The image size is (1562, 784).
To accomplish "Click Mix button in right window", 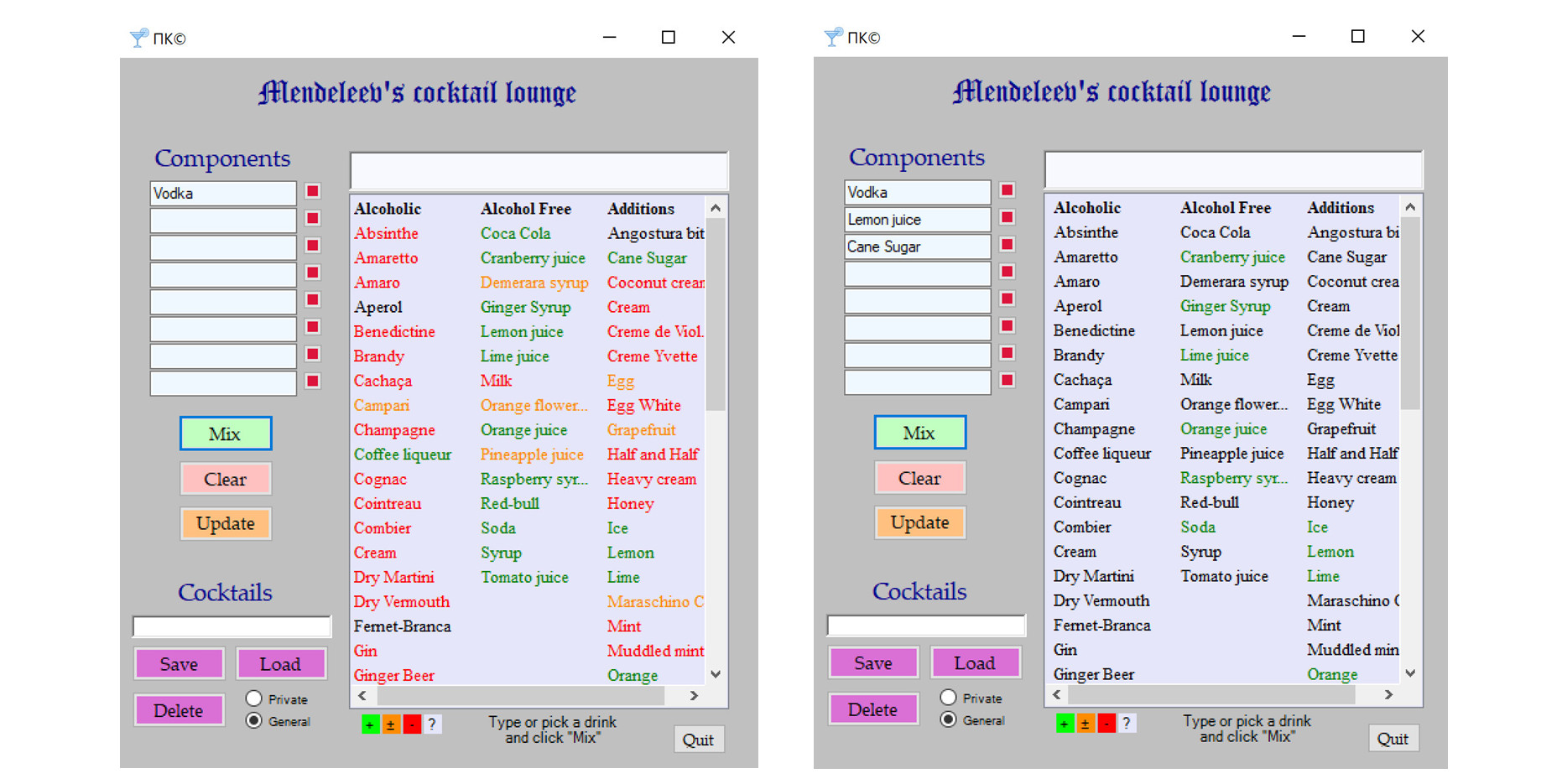I will pyautogui.click(x=919, y=433).
